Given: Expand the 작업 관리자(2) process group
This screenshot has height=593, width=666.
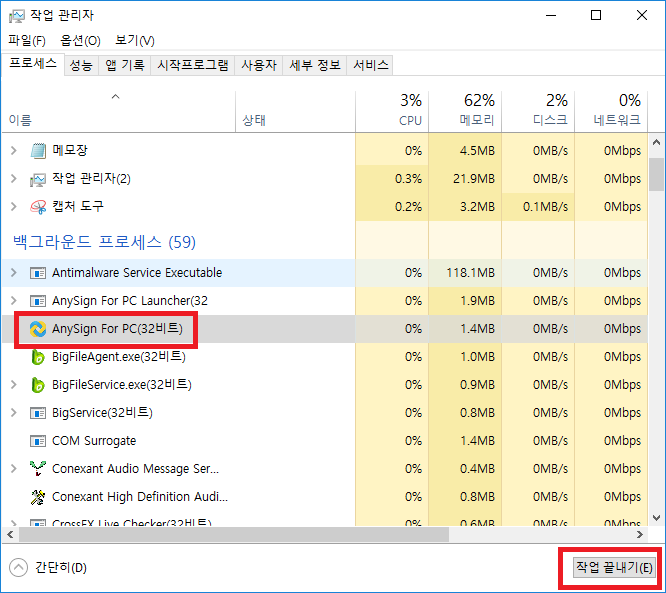Looking at the screenshot, I should (14, 179).
